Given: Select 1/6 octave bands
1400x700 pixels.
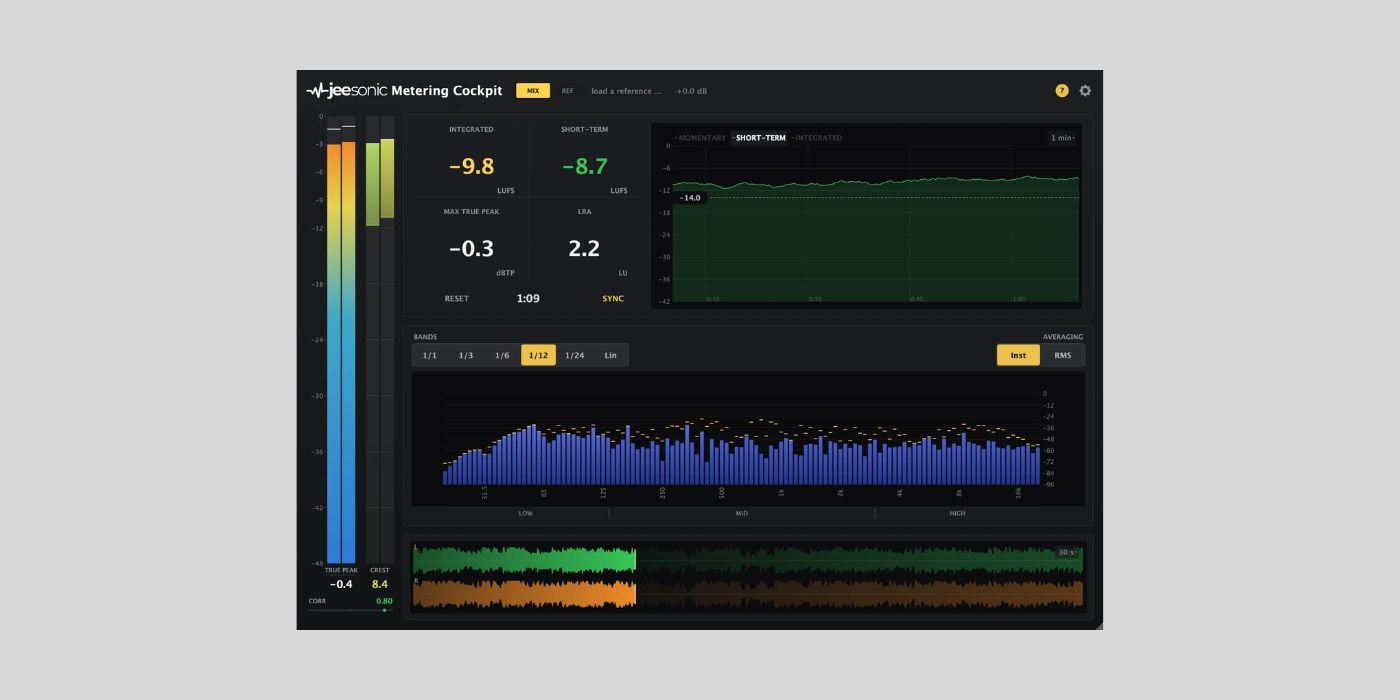Looking at the screenshot, I should 502,355.
